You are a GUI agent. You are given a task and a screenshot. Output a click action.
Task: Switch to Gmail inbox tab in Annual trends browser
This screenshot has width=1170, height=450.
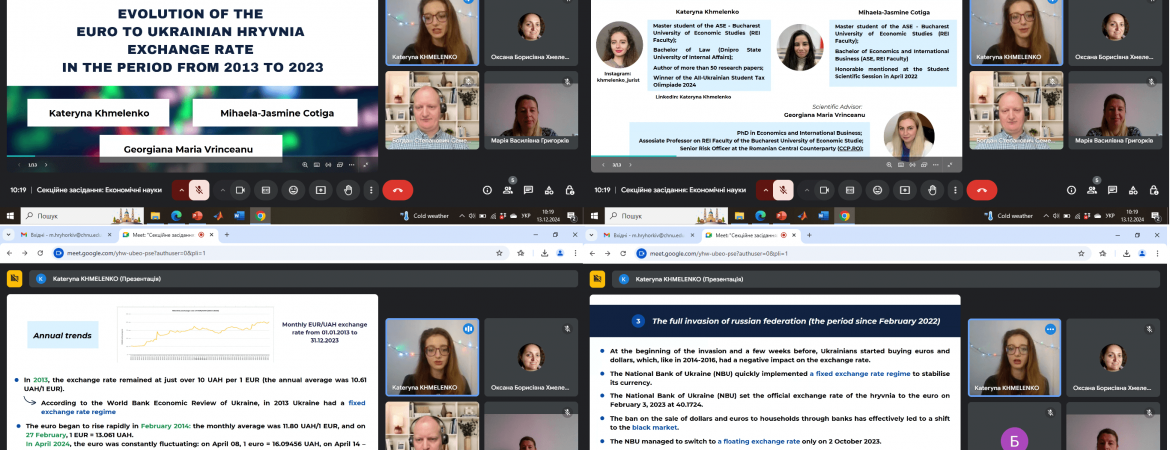(x=66, y=234)
